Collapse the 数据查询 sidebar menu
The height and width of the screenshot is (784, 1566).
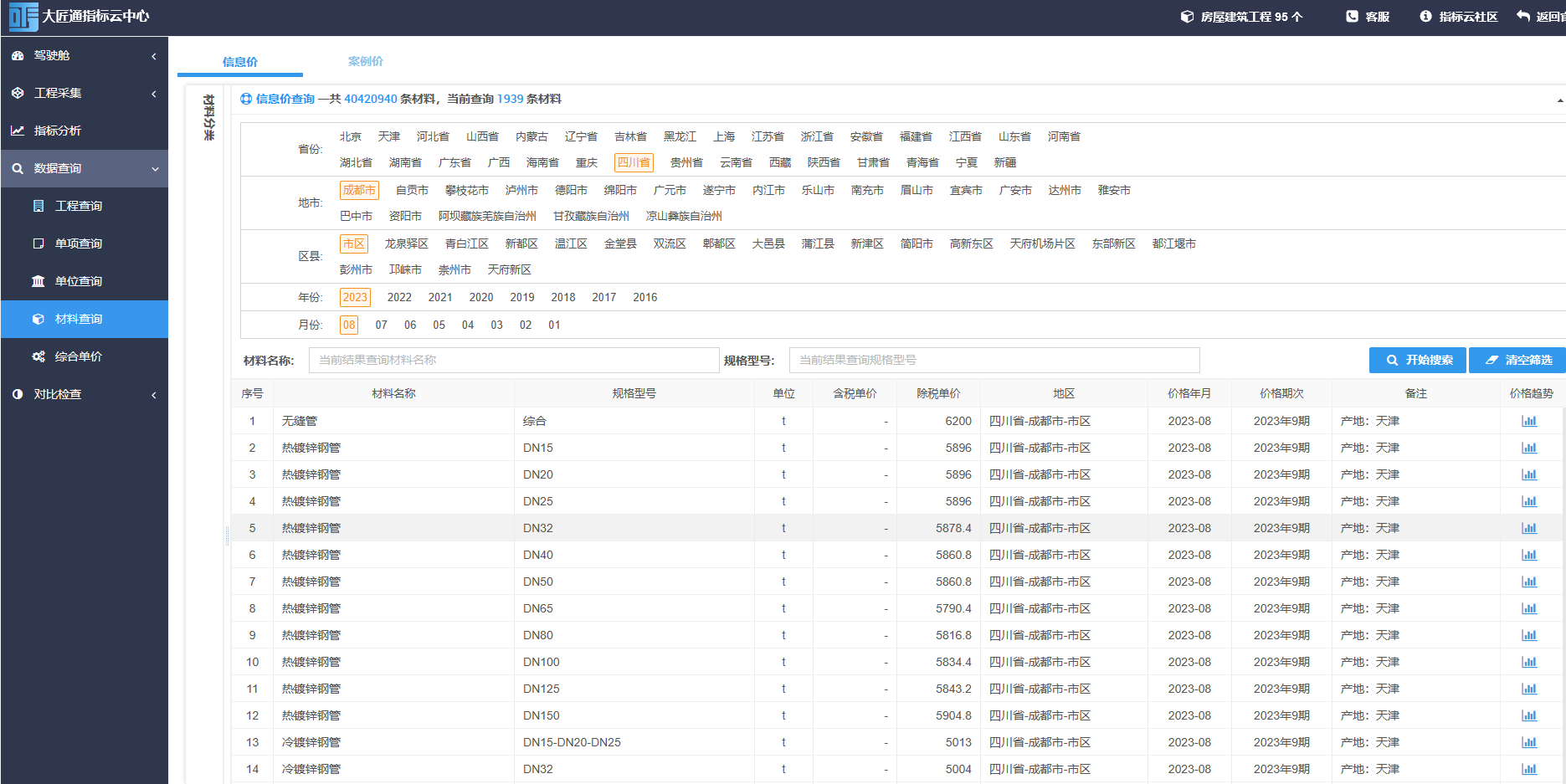tap(84, 168)
